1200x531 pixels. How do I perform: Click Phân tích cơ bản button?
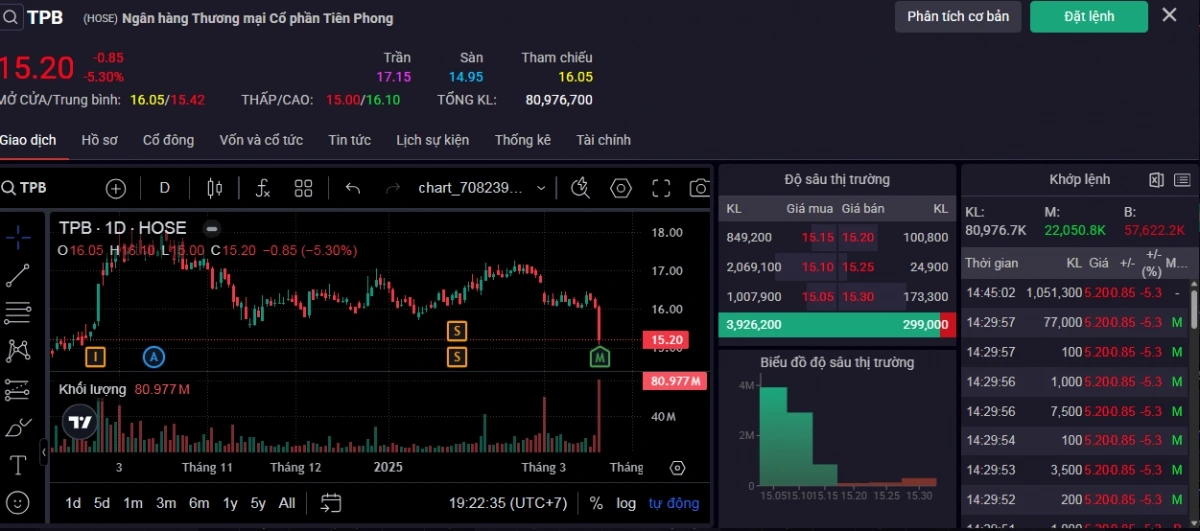[x=958, y=16]
